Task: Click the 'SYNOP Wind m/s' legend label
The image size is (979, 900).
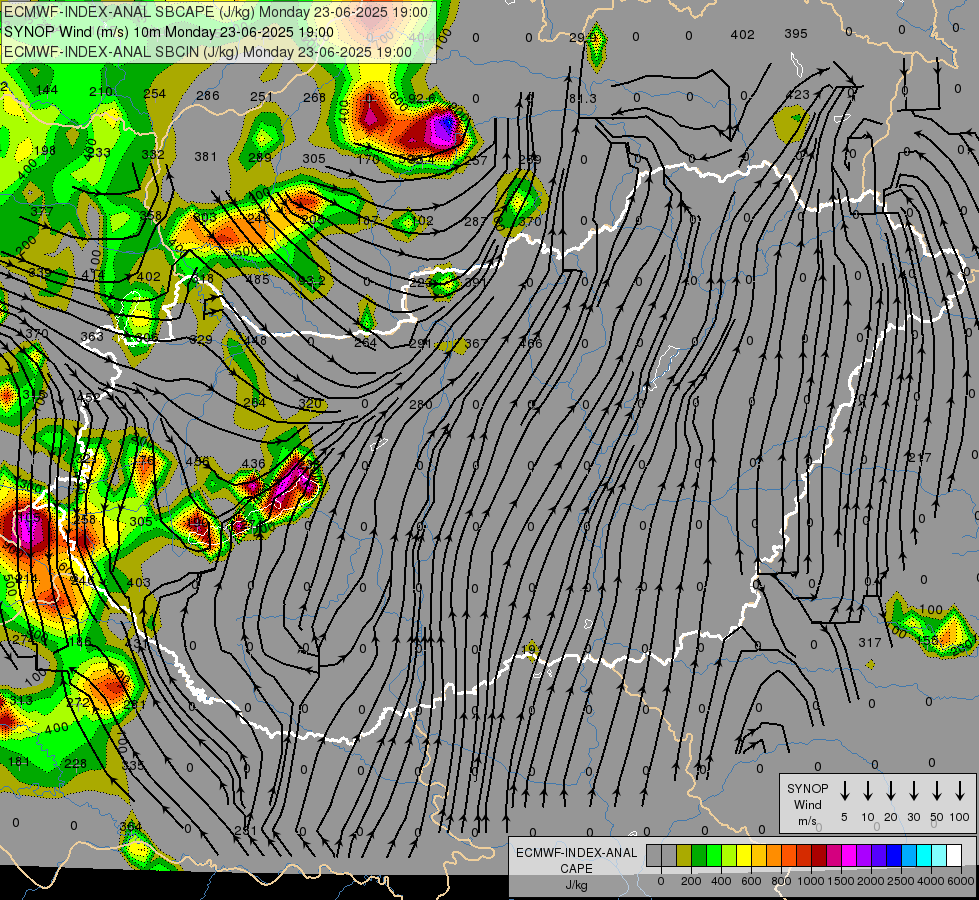Action: click(807, 804)
